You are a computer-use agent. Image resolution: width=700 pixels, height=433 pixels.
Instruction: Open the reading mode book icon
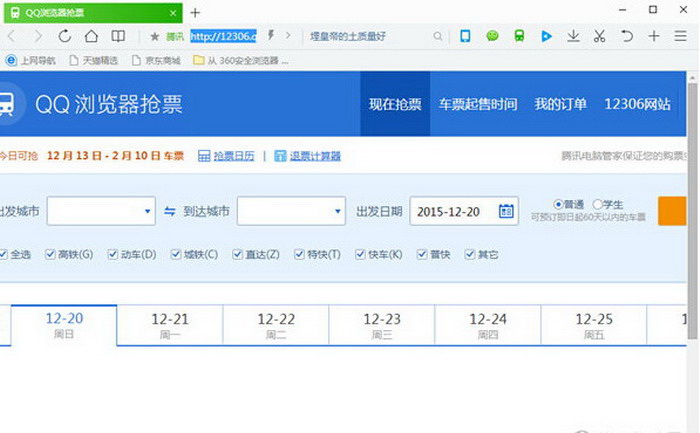[x=118, y=36]
